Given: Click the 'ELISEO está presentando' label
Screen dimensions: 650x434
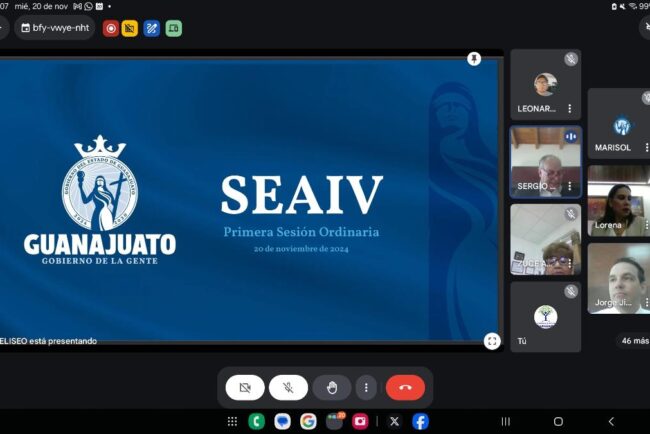Looking at the screenshot, I should (x=49, y=341).
